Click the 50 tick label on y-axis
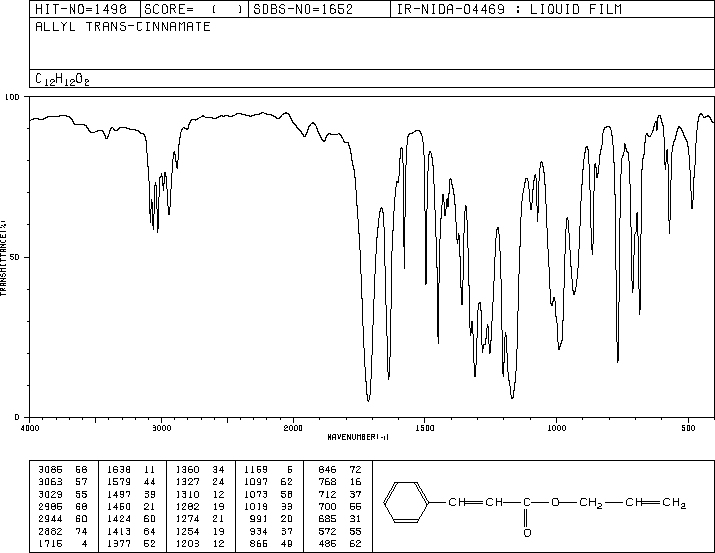Viewport: 715px width, 553px height. 15,257
